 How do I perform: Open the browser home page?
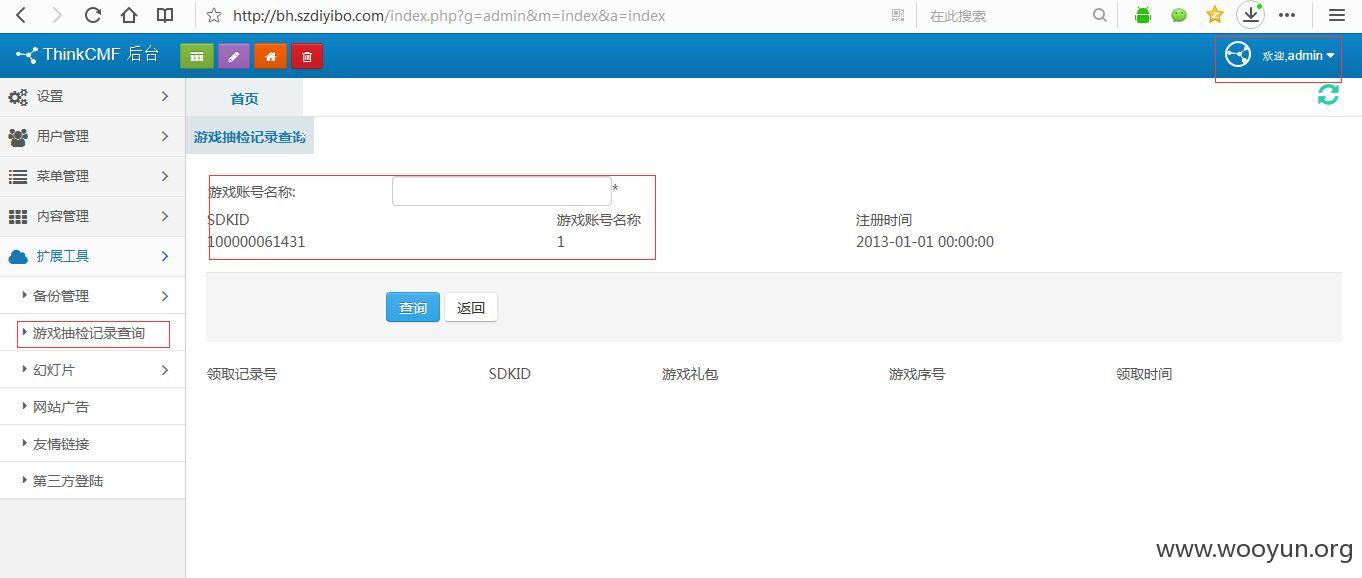(x=129, y=15)
